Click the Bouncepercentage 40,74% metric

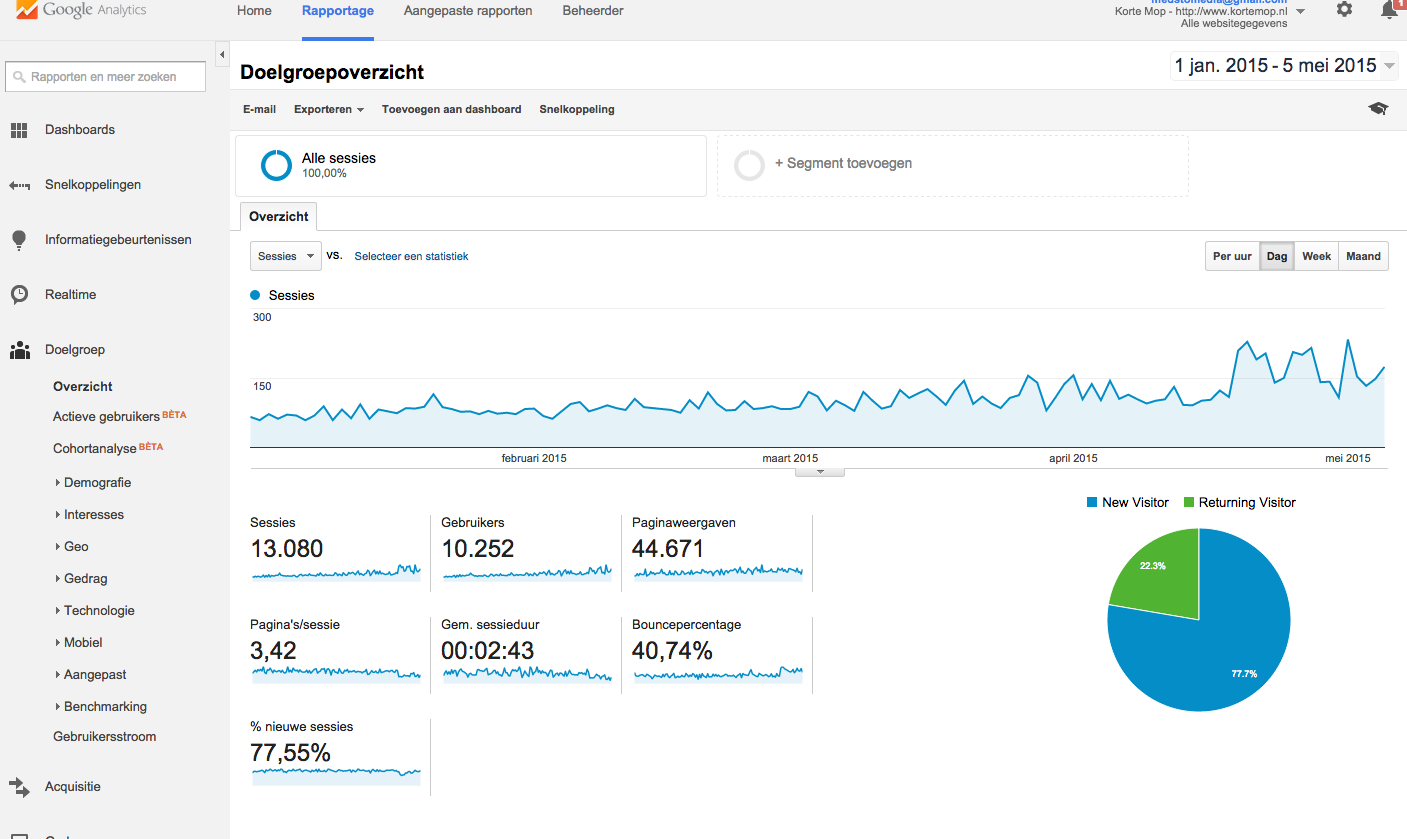pos(717,654)
